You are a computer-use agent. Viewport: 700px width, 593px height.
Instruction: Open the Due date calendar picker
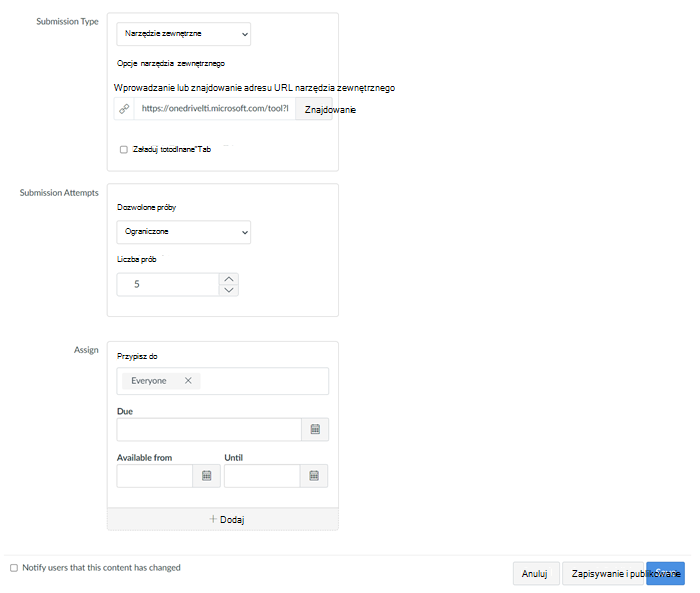point(315,430)
